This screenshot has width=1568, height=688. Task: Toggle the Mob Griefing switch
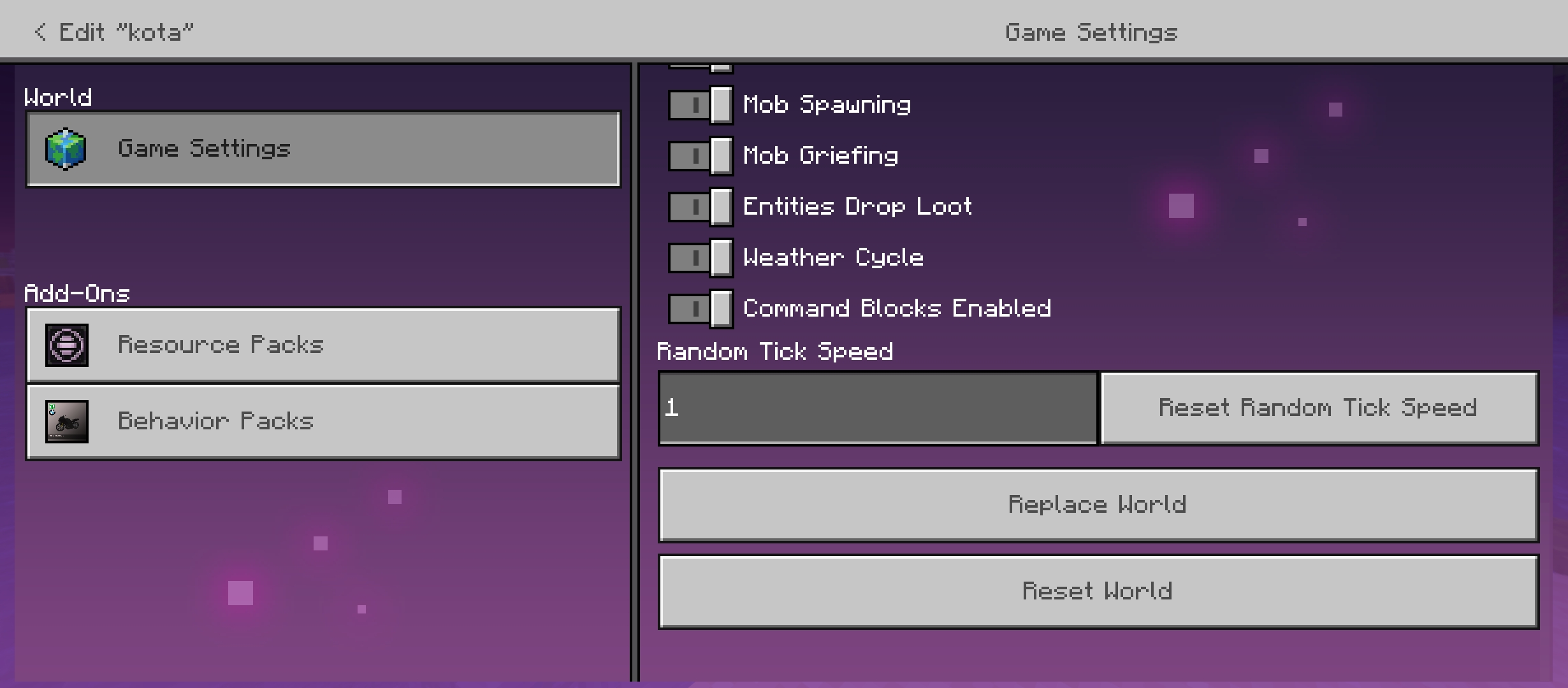point(701,155)
